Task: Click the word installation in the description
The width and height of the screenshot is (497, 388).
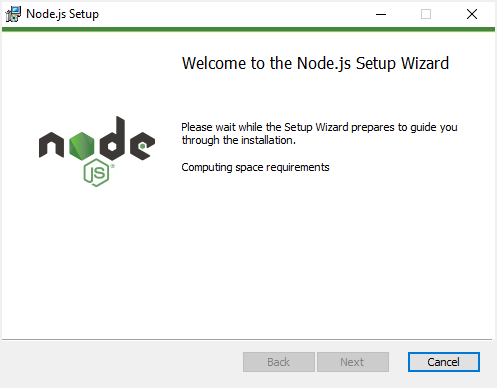Action: coord(268,140)
